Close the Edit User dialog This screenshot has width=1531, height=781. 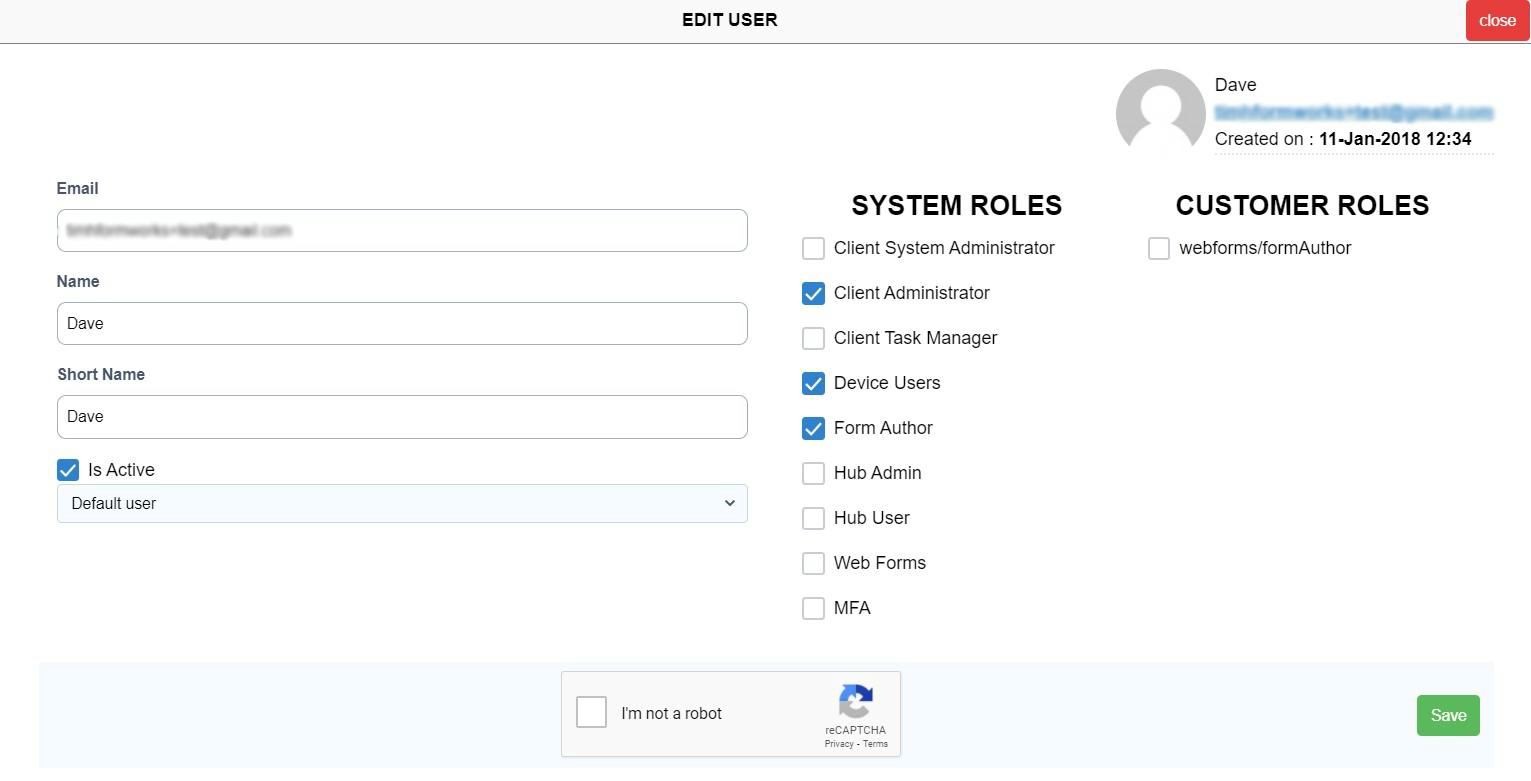pyautogui.click(x=1497, y=20)
